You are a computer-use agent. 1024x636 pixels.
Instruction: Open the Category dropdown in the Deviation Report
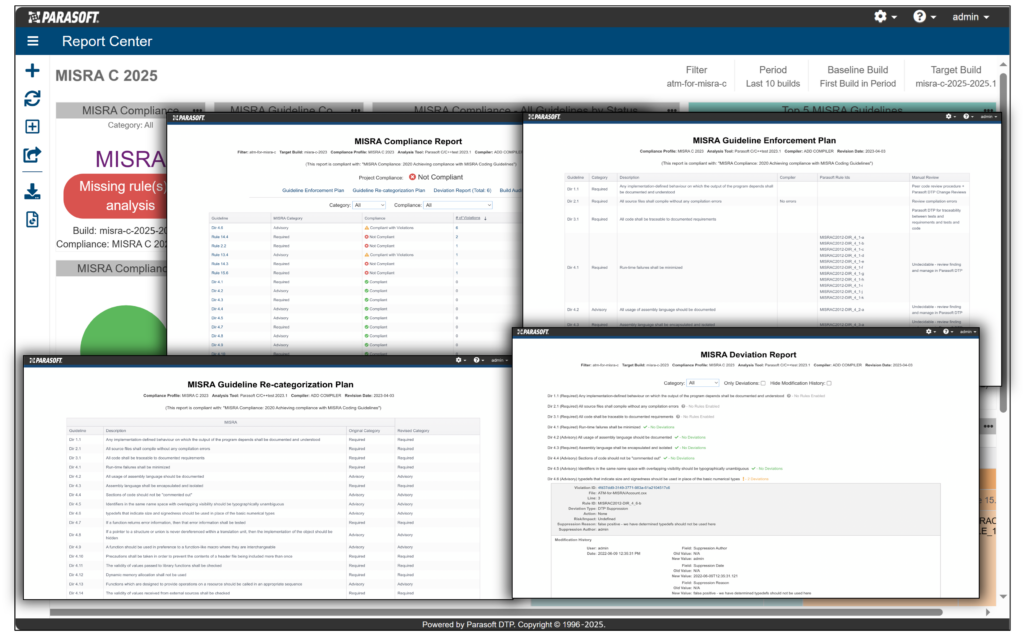[703, 383]
